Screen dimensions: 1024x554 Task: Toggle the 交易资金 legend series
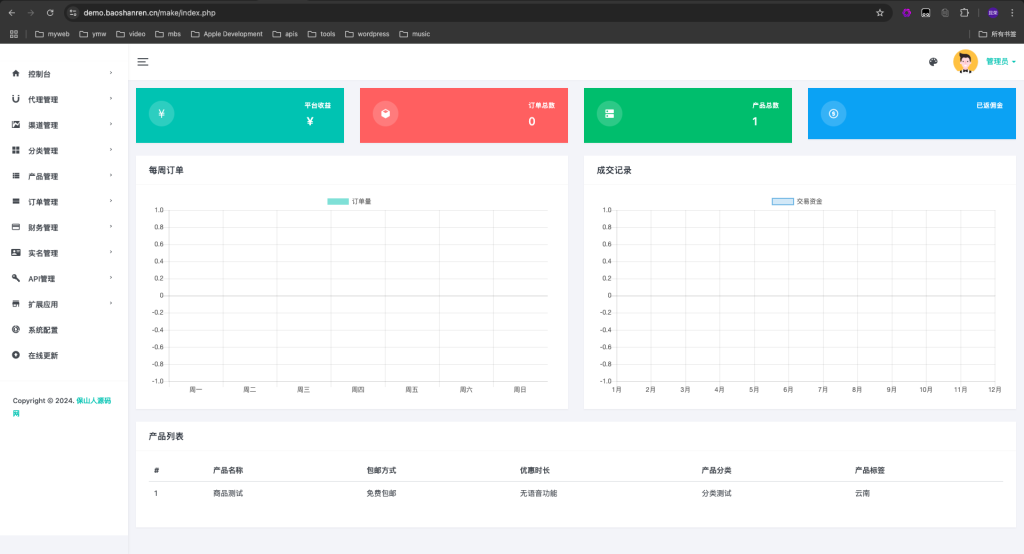(797, 201)
